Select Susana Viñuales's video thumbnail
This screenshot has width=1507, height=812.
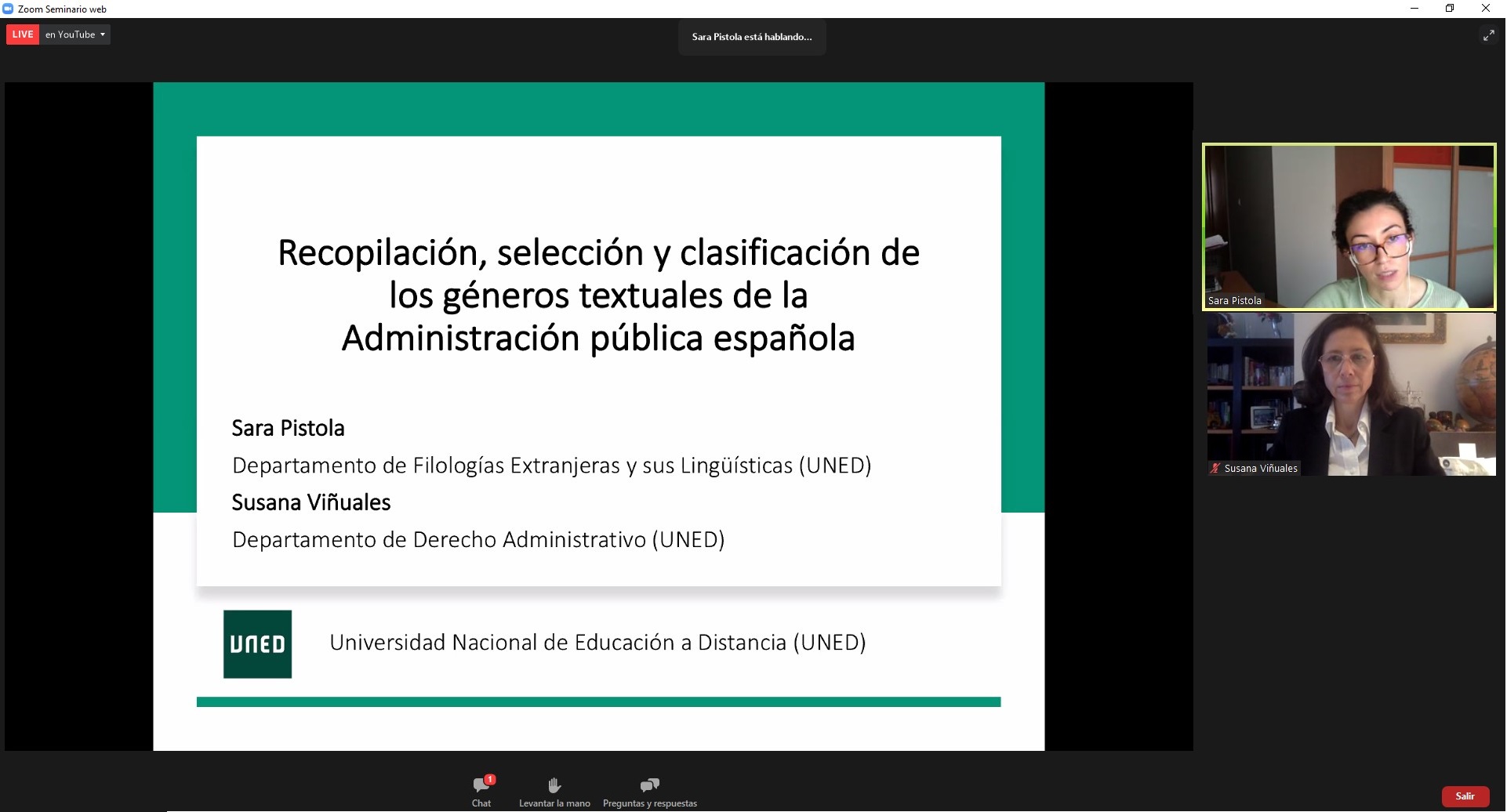click(x=1349, y=393)
